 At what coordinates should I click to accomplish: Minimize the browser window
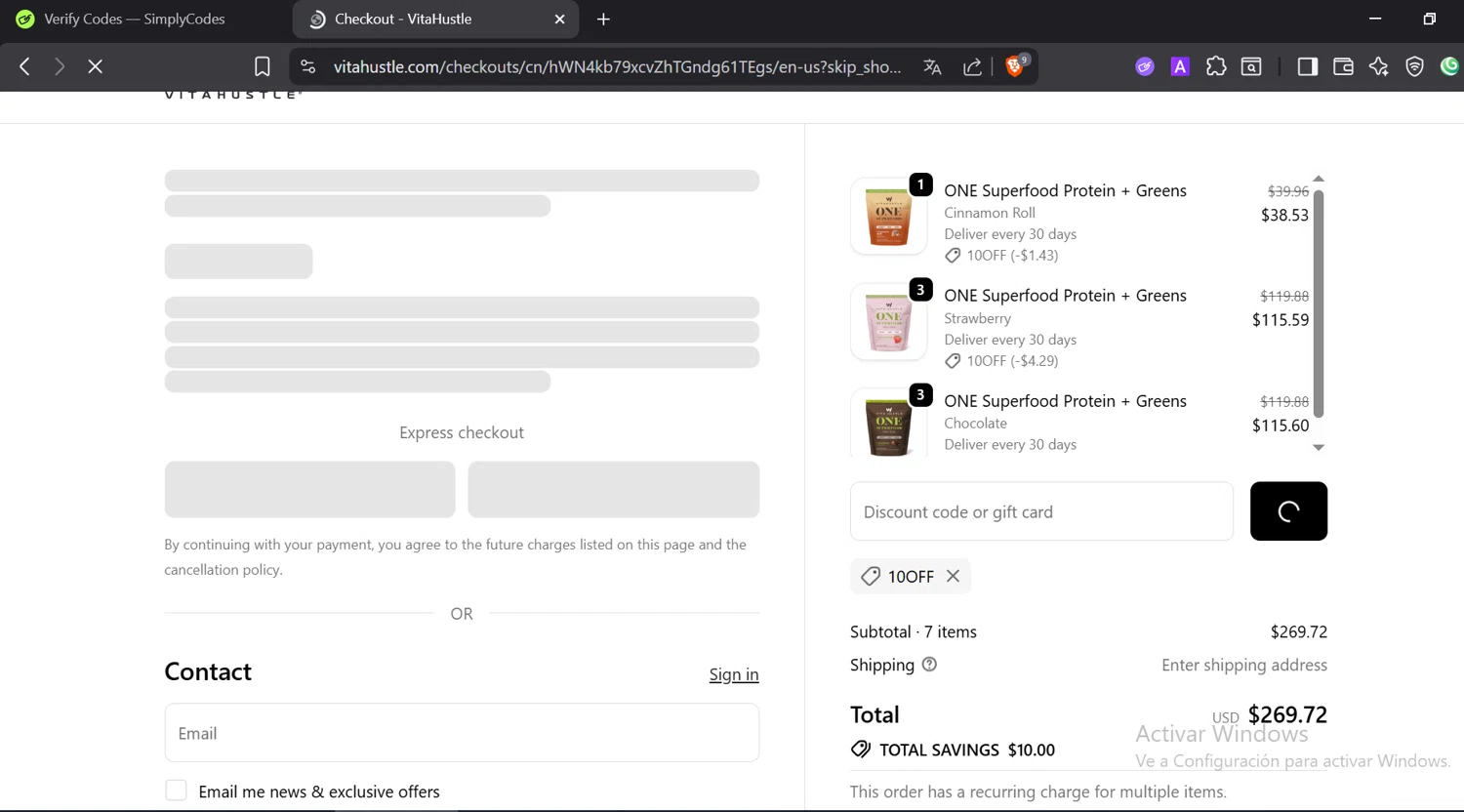[1375, 19]
